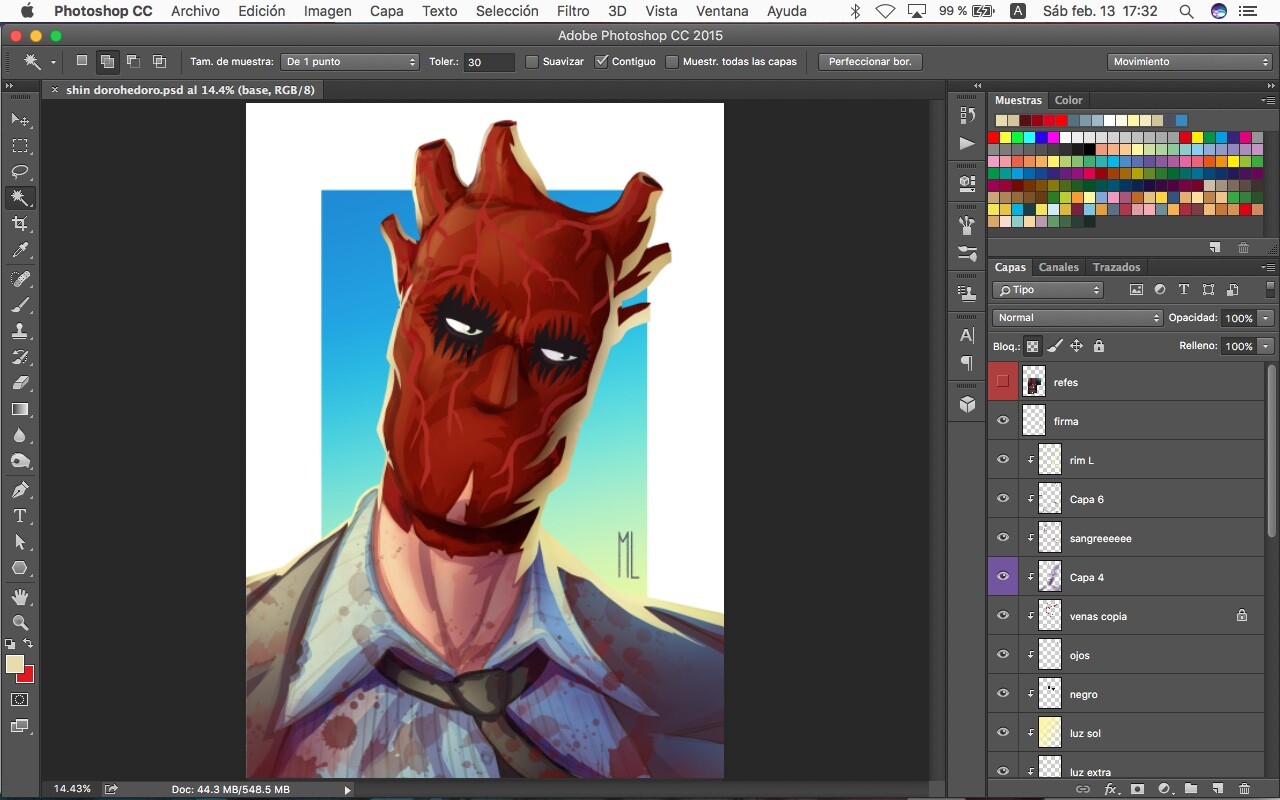Image resolution: width=1280 pixels, height=800 pixels.
Task: Hide the Capa 4 layer
Action: (1003, 577)
